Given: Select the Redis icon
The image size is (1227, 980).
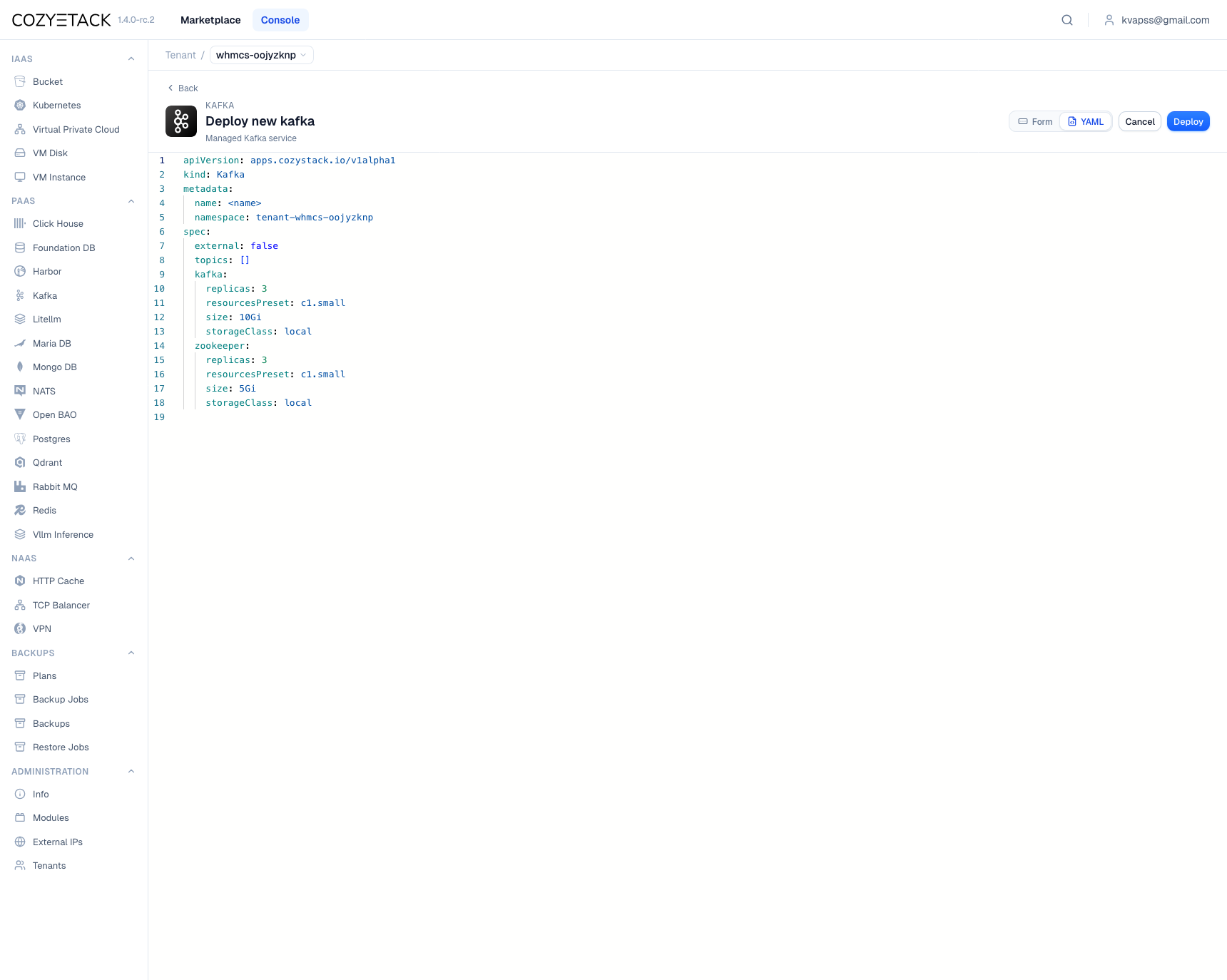Looking at the screenshot, I should click(x=20, y=510).
